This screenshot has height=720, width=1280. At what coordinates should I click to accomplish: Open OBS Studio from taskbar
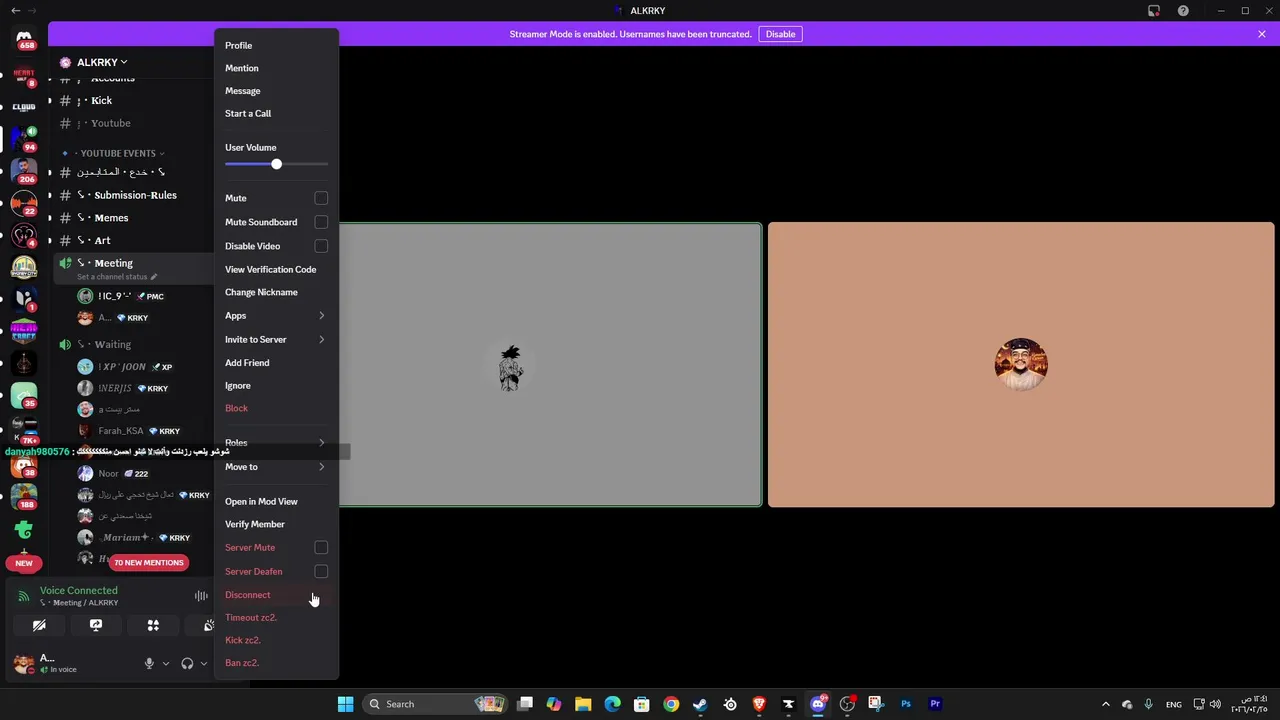847,704
